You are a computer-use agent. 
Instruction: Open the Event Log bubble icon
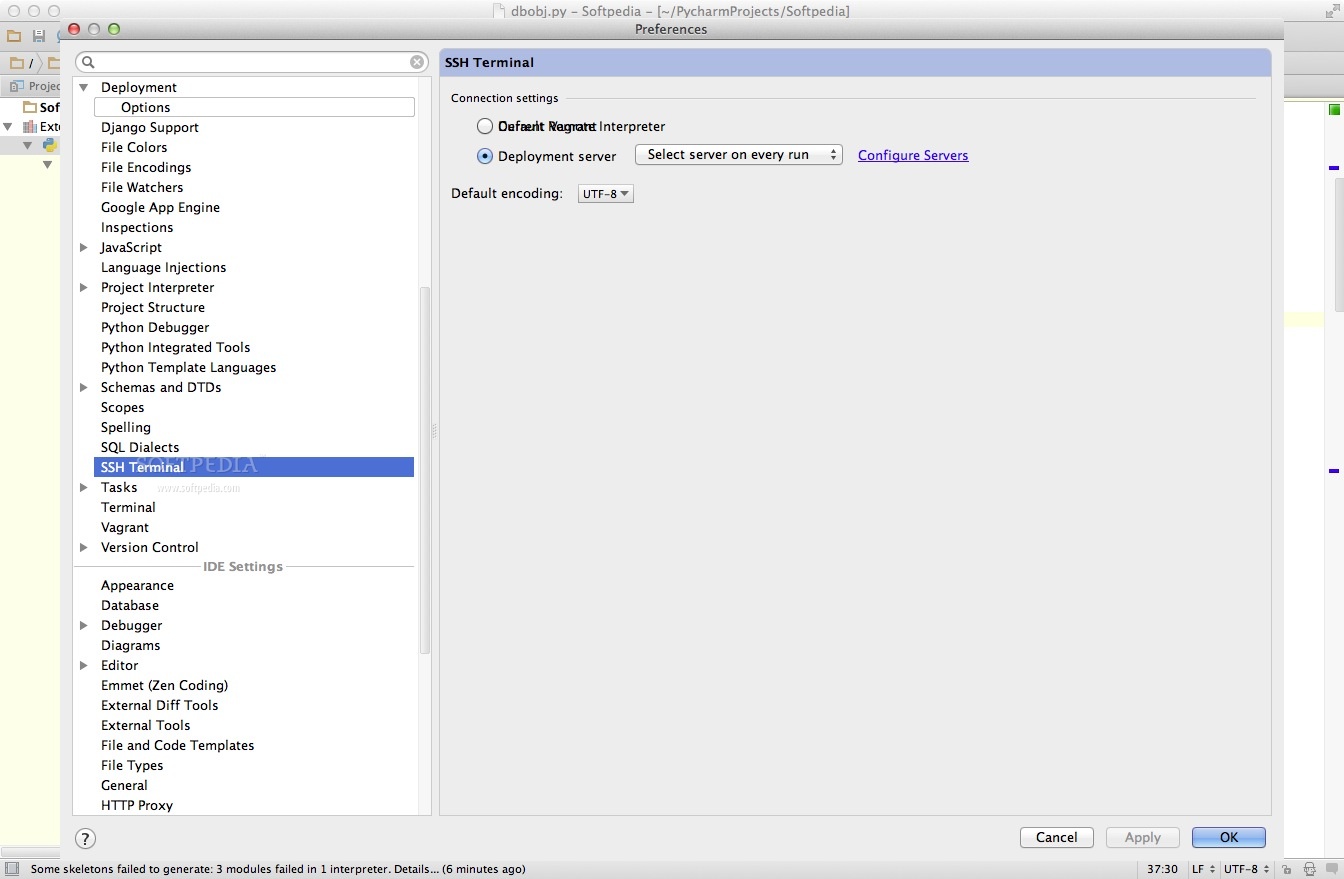1331,869
